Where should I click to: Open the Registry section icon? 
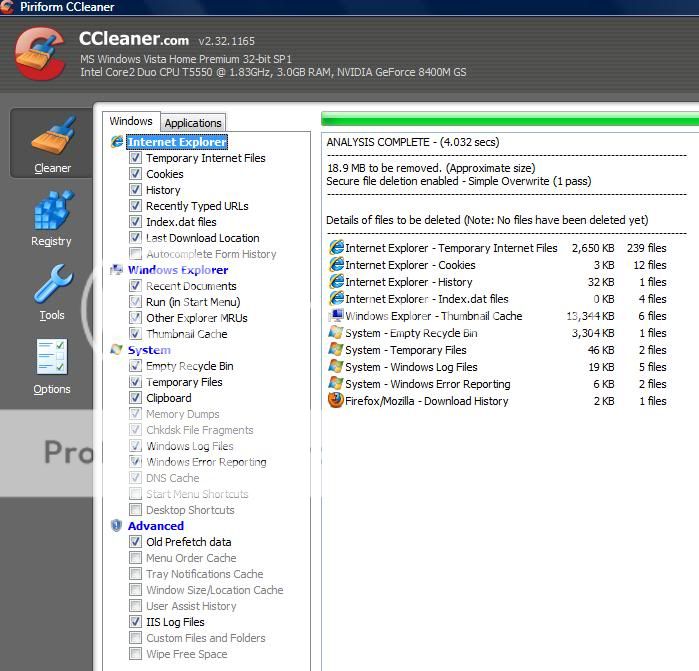[51, 218]
